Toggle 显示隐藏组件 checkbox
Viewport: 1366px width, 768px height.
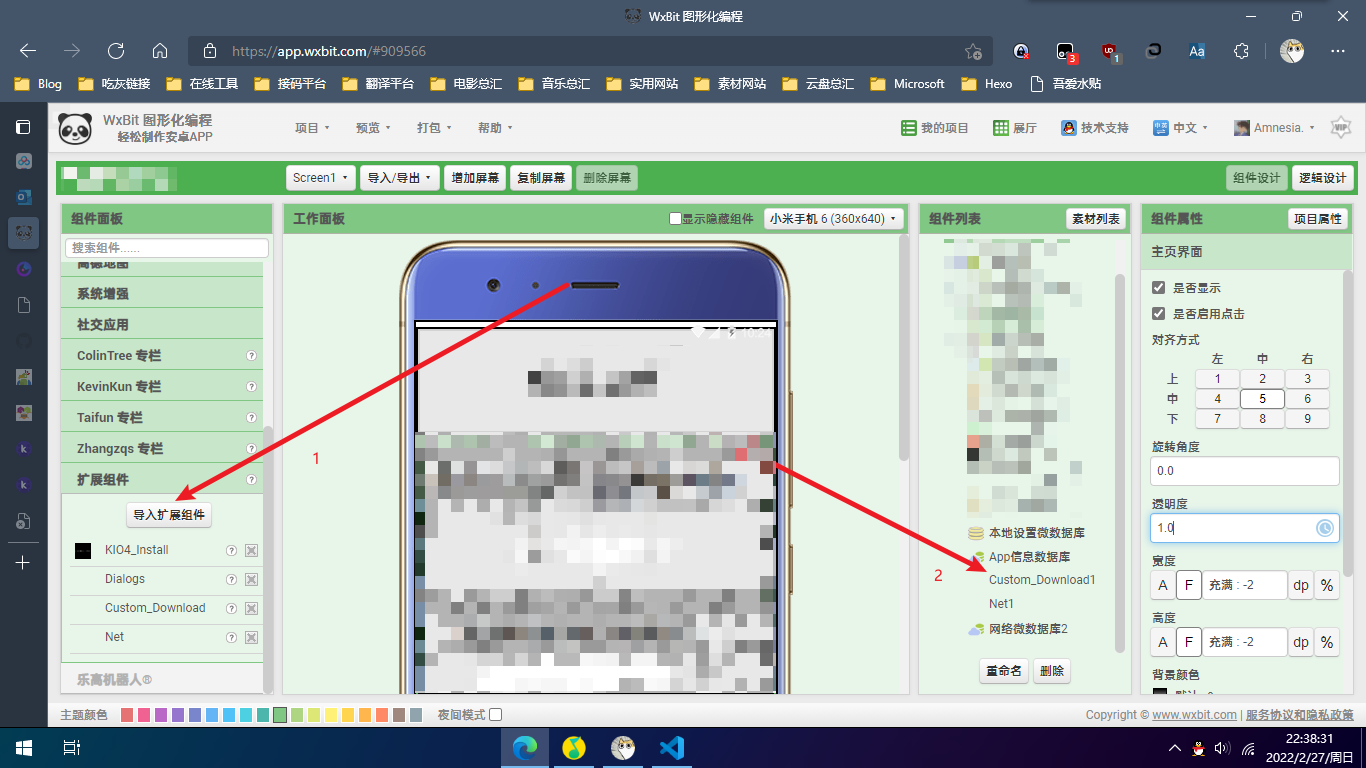(x=675, y=219)
